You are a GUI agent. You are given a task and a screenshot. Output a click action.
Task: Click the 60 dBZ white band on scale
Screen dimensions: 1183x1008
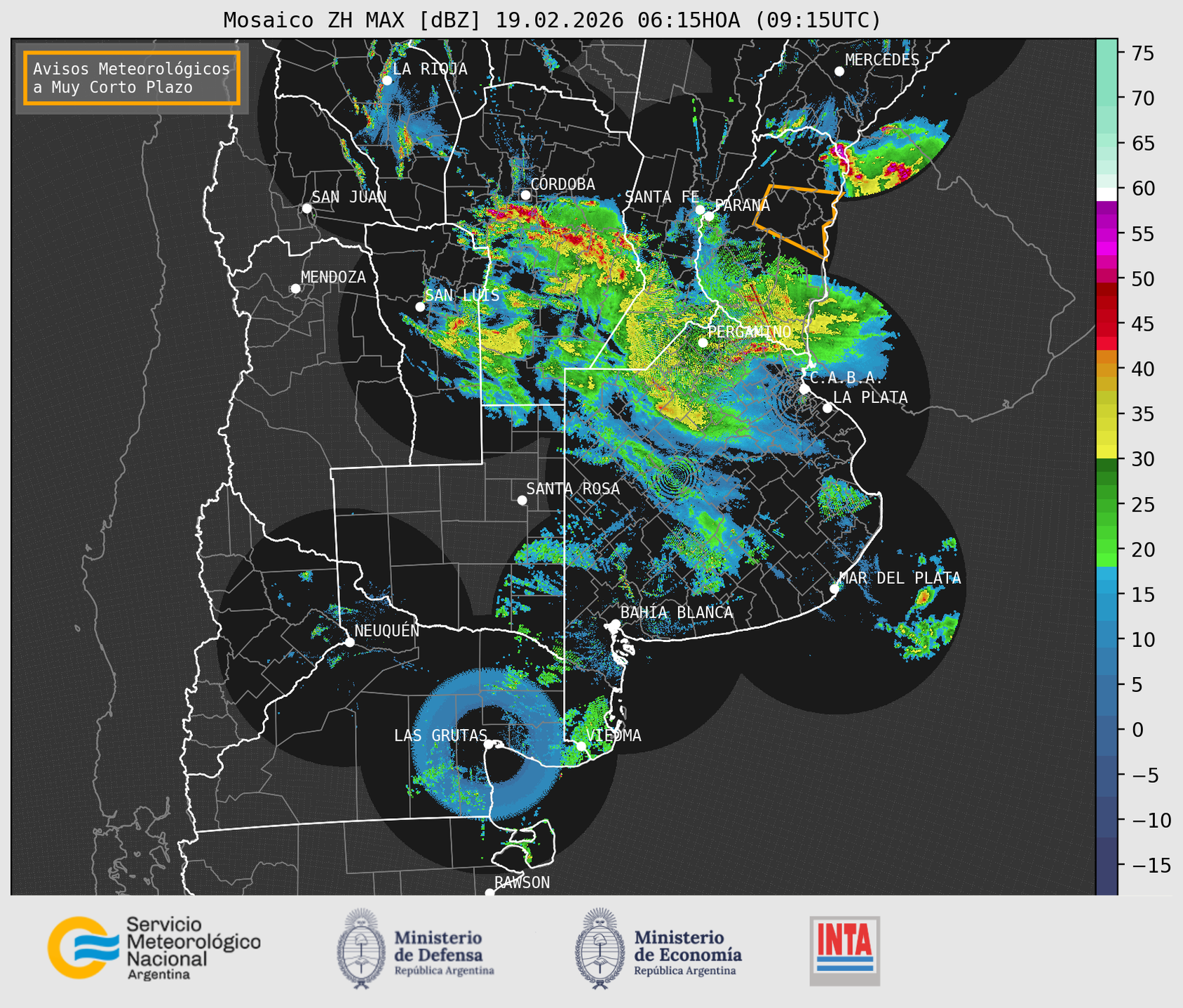click(1107, 193)
